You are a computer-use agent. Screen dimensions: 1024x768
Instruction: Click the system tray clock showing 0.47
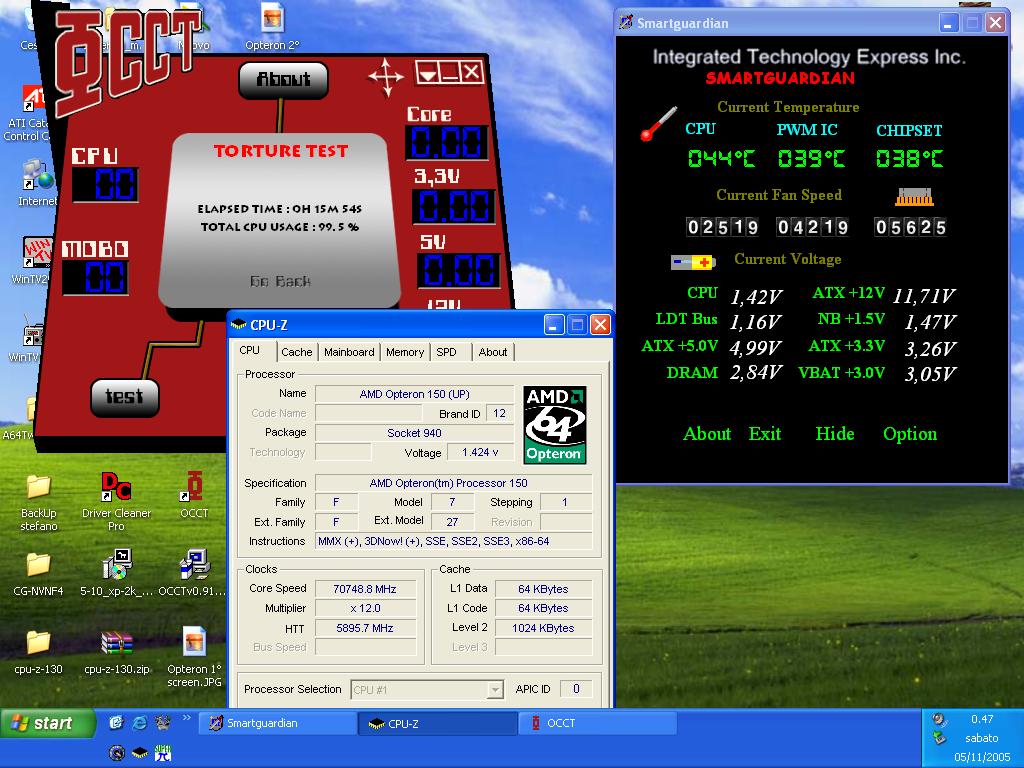pos(982,719)
